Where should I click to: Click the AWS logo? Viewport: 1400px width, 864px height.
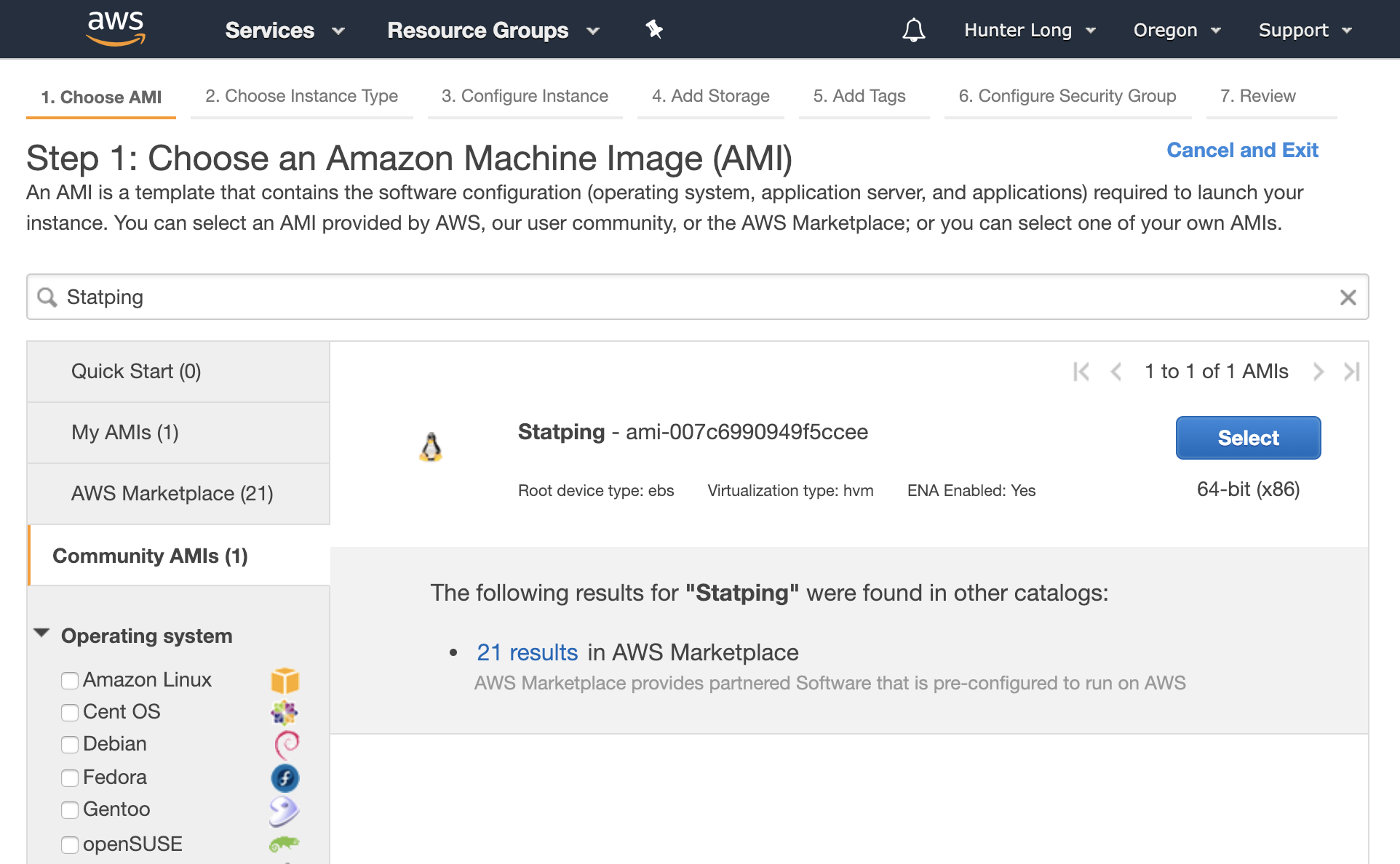point(116,29)
